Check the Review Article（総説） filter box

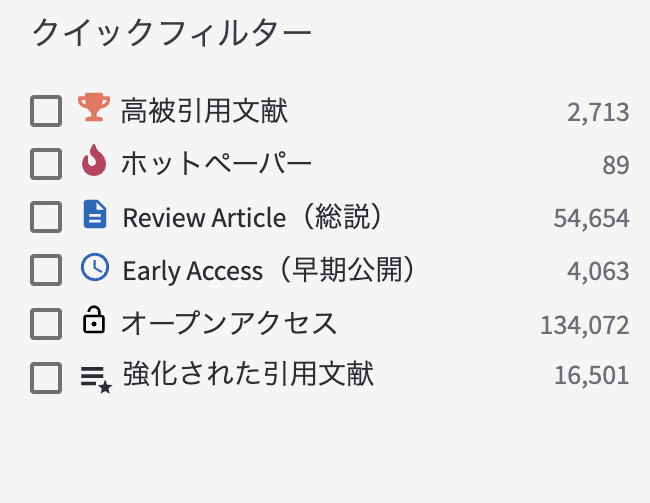[x=46, y=216]
